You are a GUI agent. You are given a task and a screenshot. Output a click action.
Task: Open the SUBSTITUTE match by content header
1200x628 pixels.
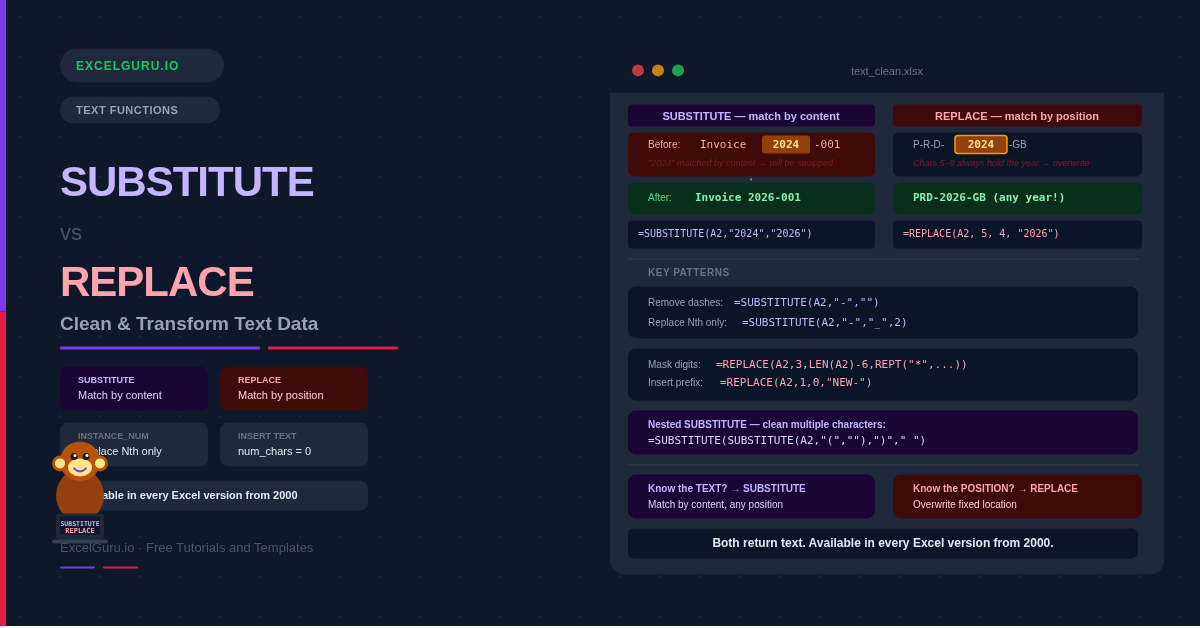point(751,116)
